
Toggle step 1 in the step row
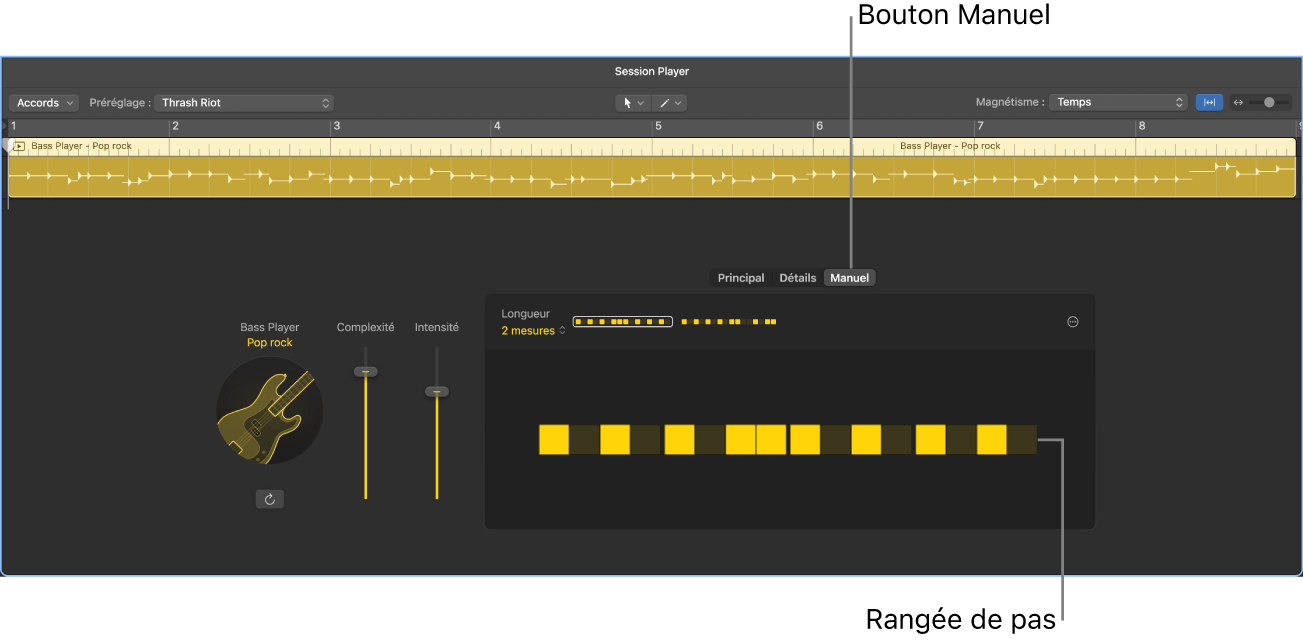click(554, 439)
